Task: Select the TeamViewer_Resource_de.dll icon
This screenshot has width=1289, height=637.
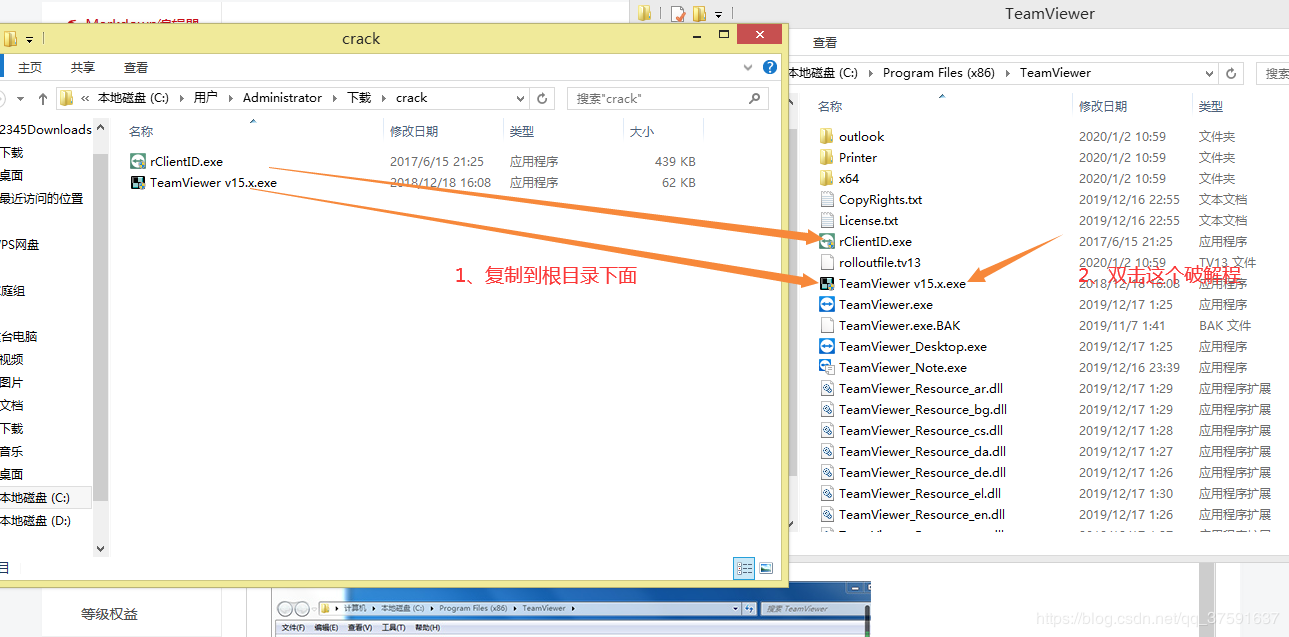Action: pos(826,472)
